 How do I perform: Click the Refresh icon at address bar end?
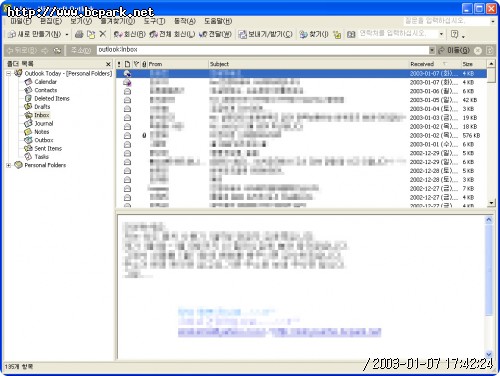click(490, 50)
